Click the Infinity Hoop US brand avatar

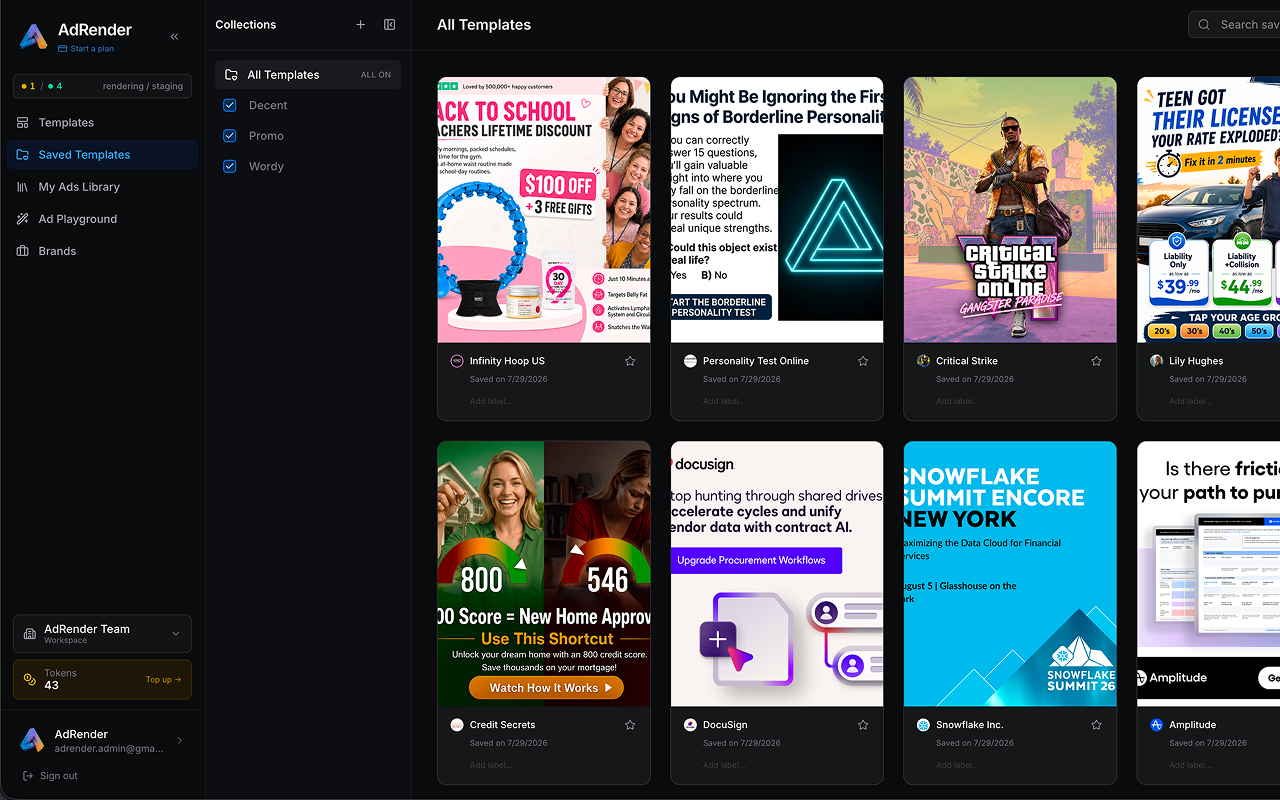coord(457,361)
